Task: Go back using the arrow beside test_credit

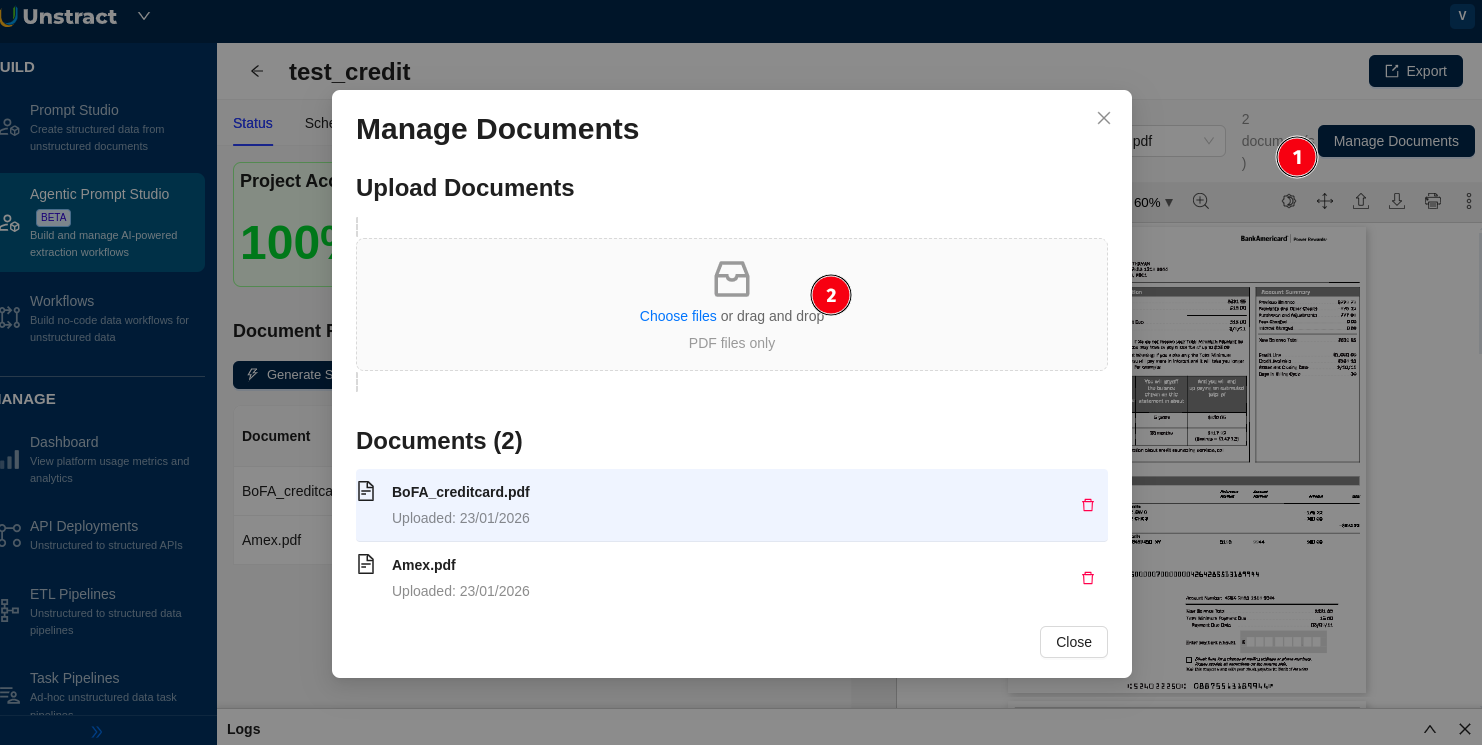Action: (257, 71)
